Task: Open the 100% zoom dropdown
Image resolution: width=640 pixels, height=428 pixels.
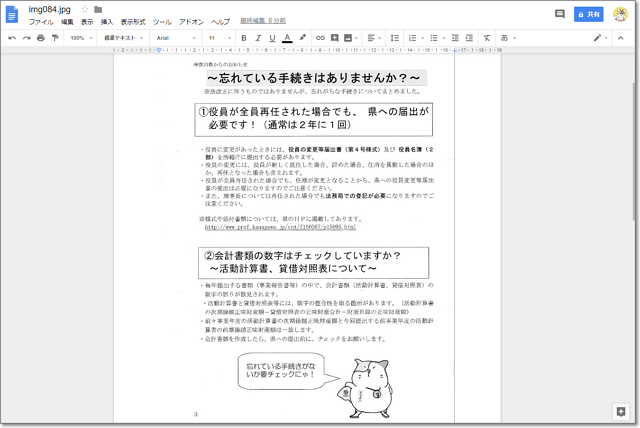Action: coord(79,37)
